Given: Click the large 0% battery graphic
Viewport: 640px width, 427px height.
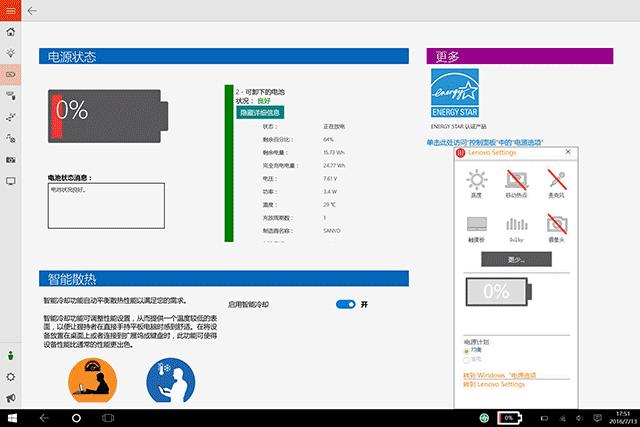Looking at the screenshot, I should (108, 116).
